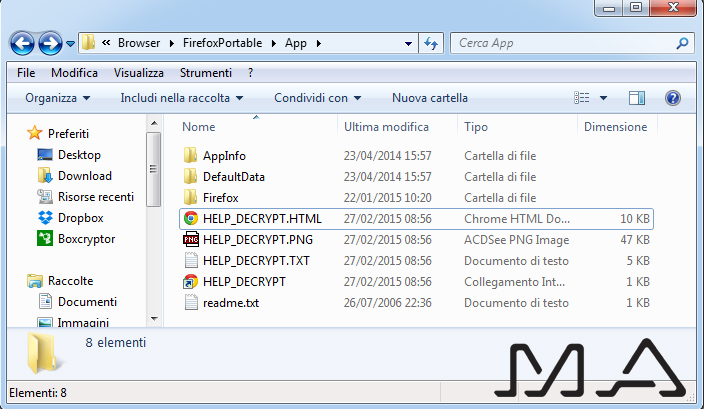This screenshot has width=704, height=409.
Task: Select the DefaultData folder icon
Action: pos(190,176)
